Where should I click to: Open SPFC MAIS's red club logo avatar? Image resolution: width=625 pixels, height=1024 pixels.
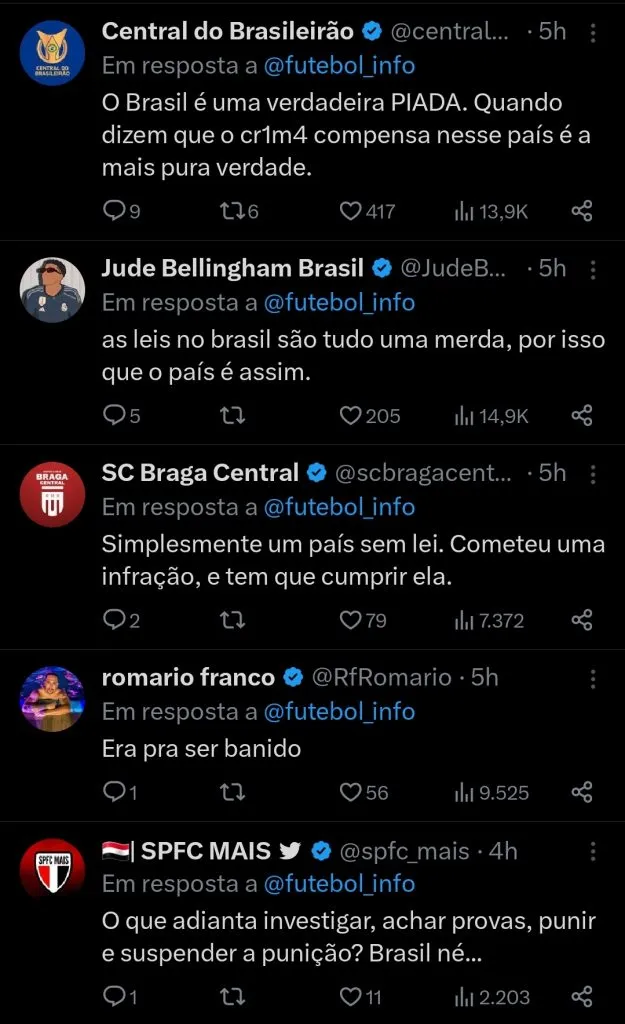(x=52, y=869)
